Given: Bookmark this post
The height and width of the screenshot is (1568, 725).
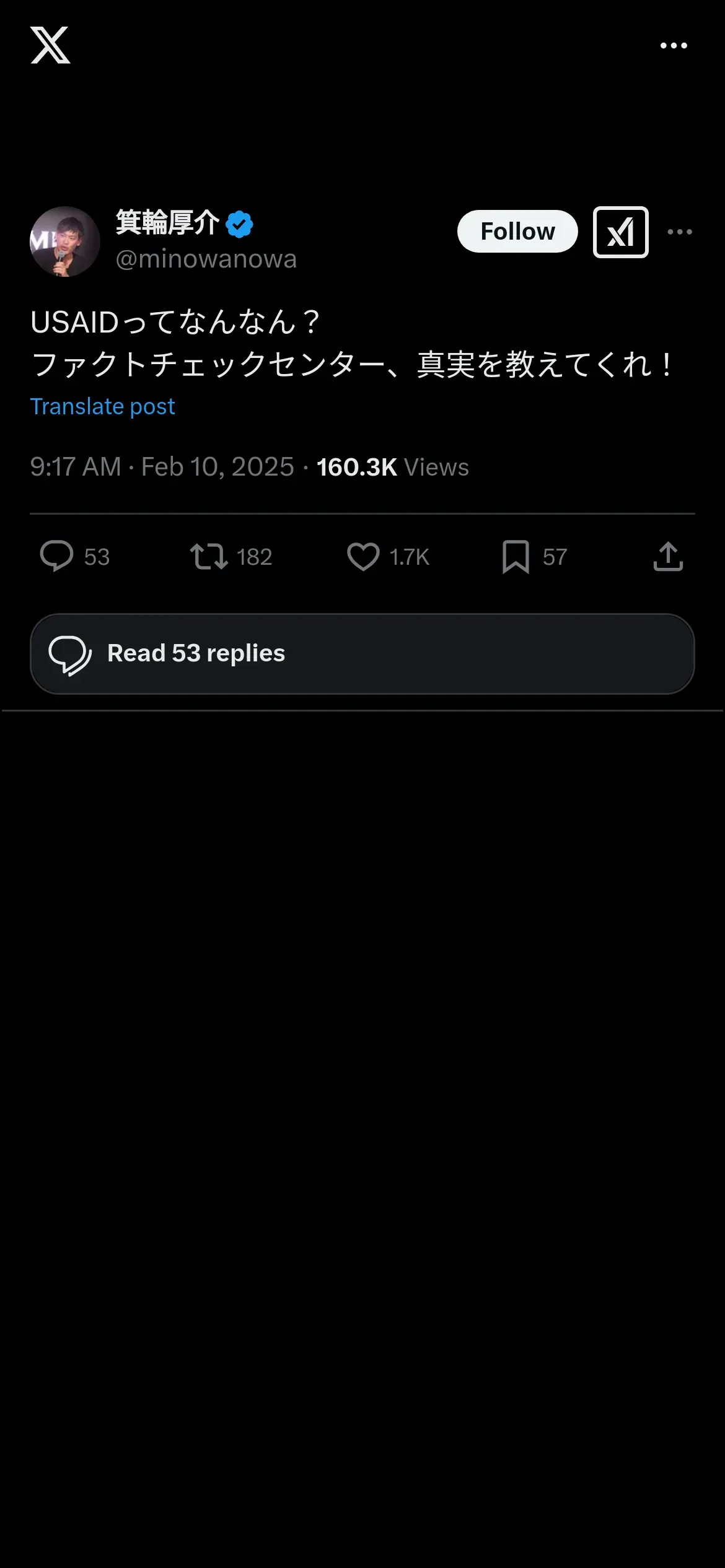Looking at the screenshot, I should coord(516,556).
